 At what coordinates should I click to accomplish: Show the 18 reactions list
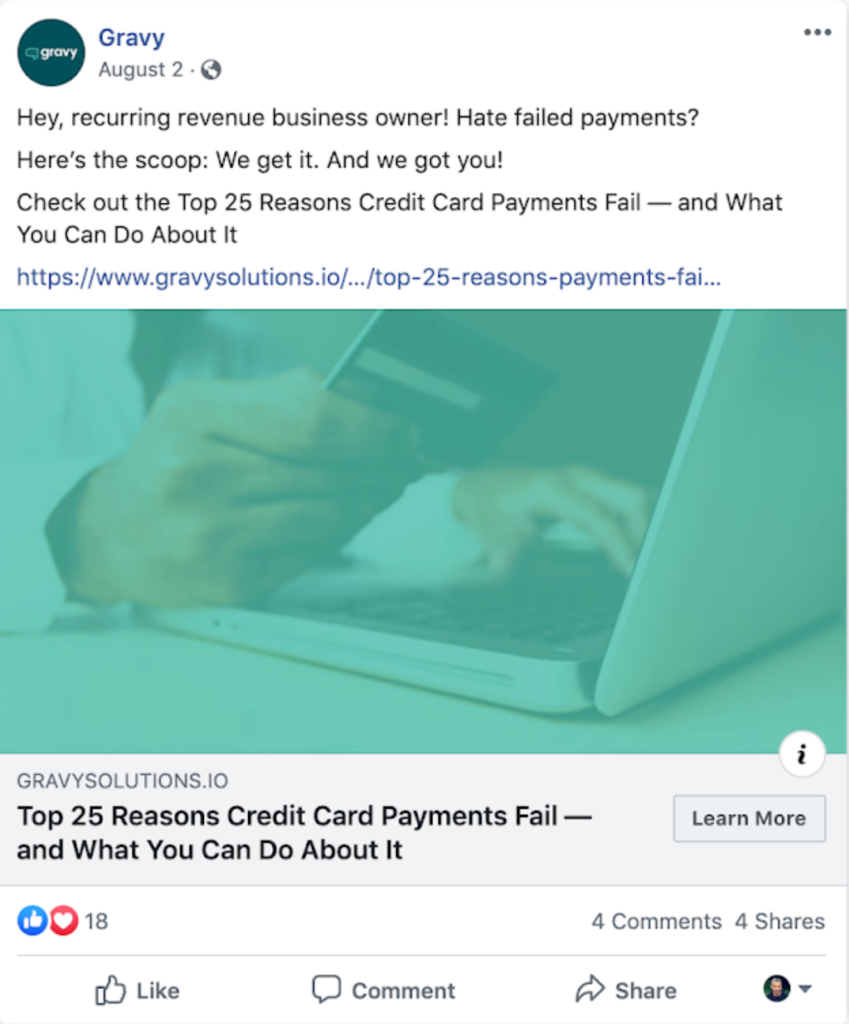tap(96, 921)
